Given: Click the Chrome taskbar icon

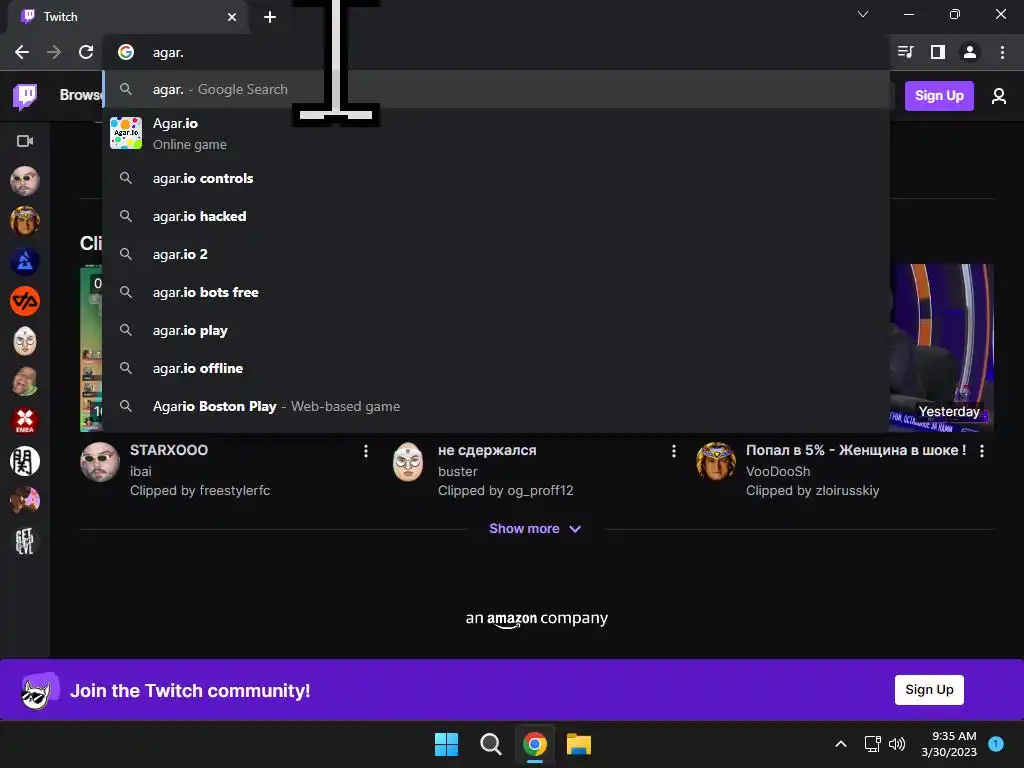Looking at the screenshot, I should point(534,744).
